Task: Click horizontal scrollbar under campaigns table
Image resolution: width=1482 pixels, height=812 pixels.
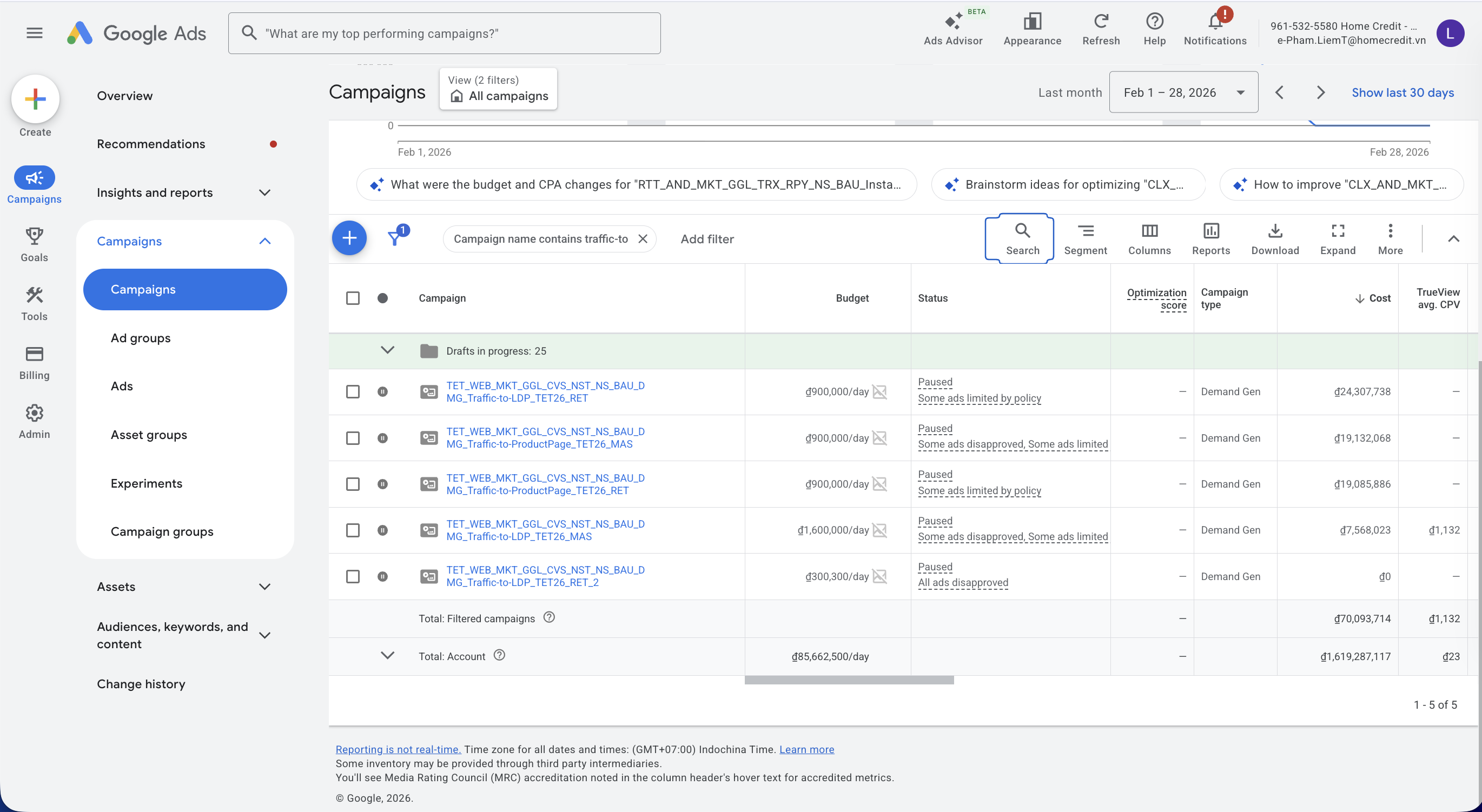Action: (849, 680)
